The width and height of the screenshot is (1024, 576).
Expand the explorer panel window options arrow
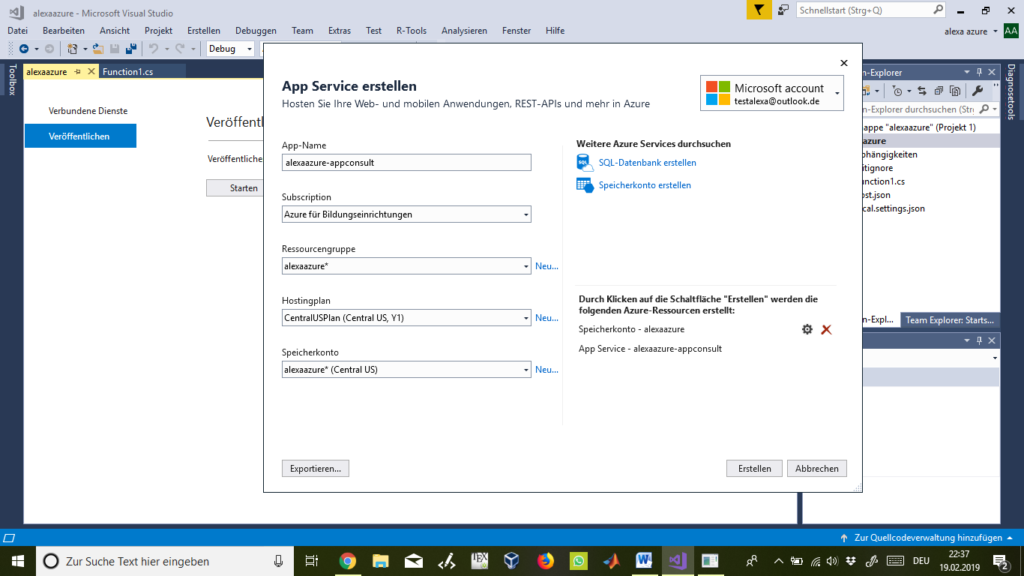967,72
